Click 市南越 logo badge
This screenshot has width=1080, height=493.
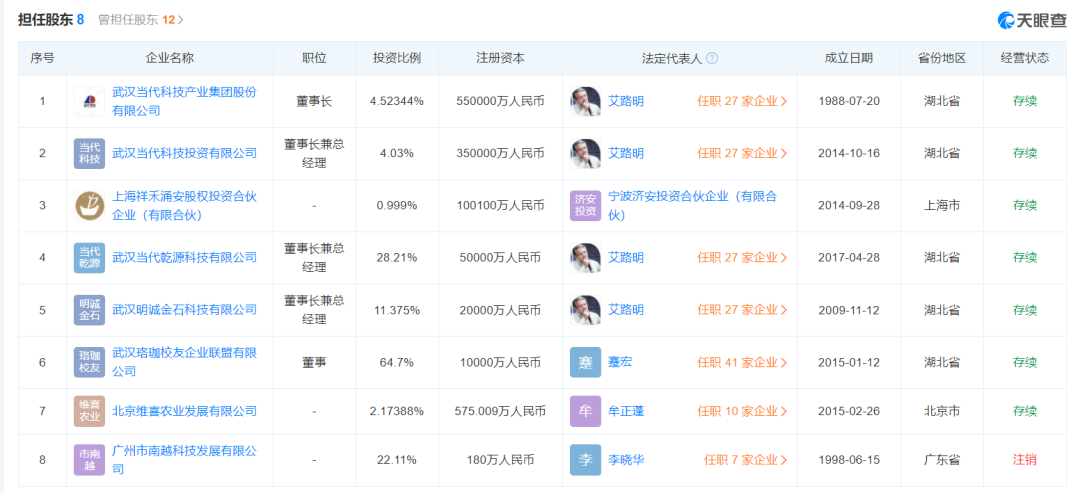[x=89, y=460]
